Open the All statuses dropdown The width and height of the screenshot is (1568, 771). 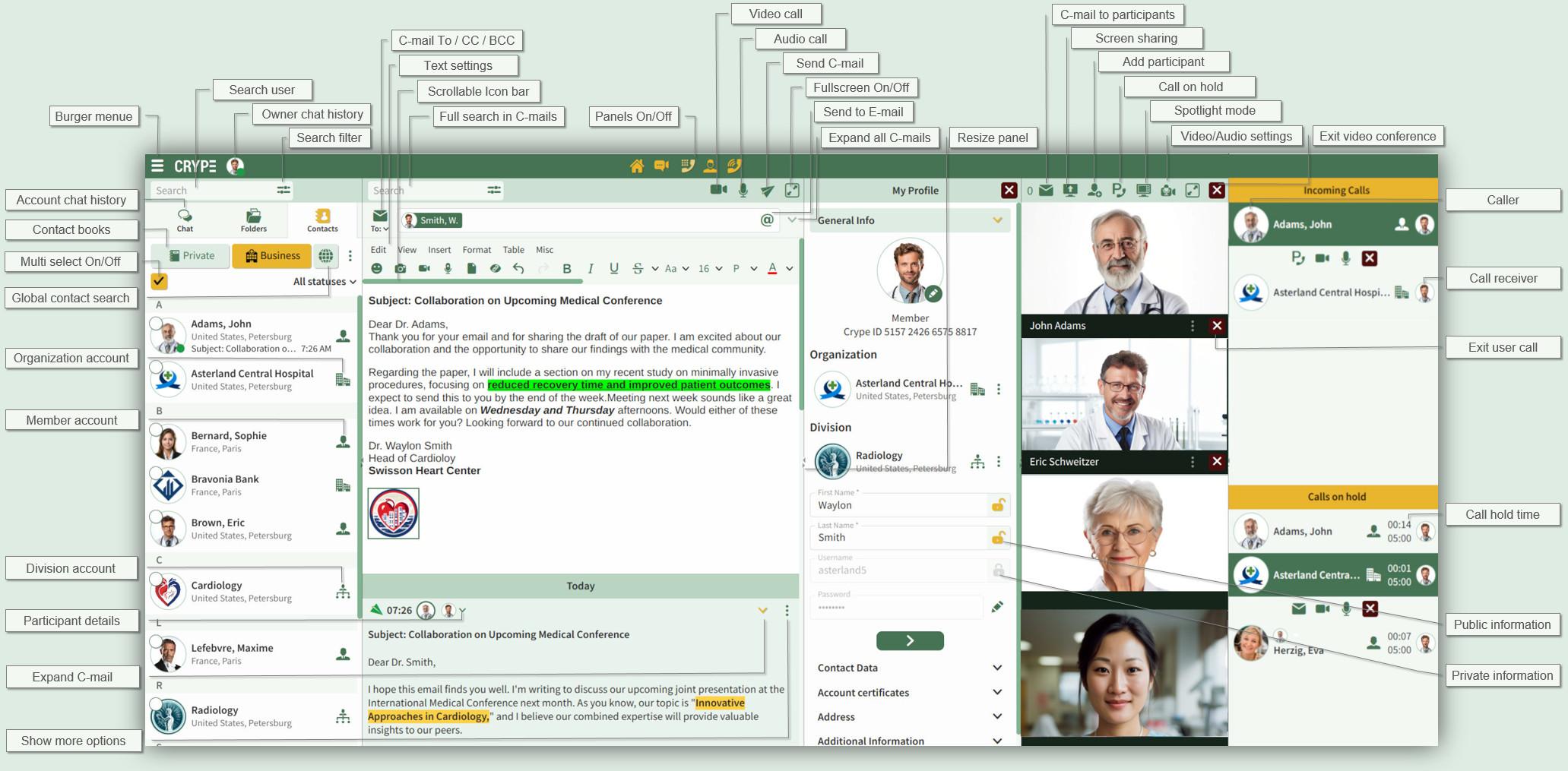point(325,282)
